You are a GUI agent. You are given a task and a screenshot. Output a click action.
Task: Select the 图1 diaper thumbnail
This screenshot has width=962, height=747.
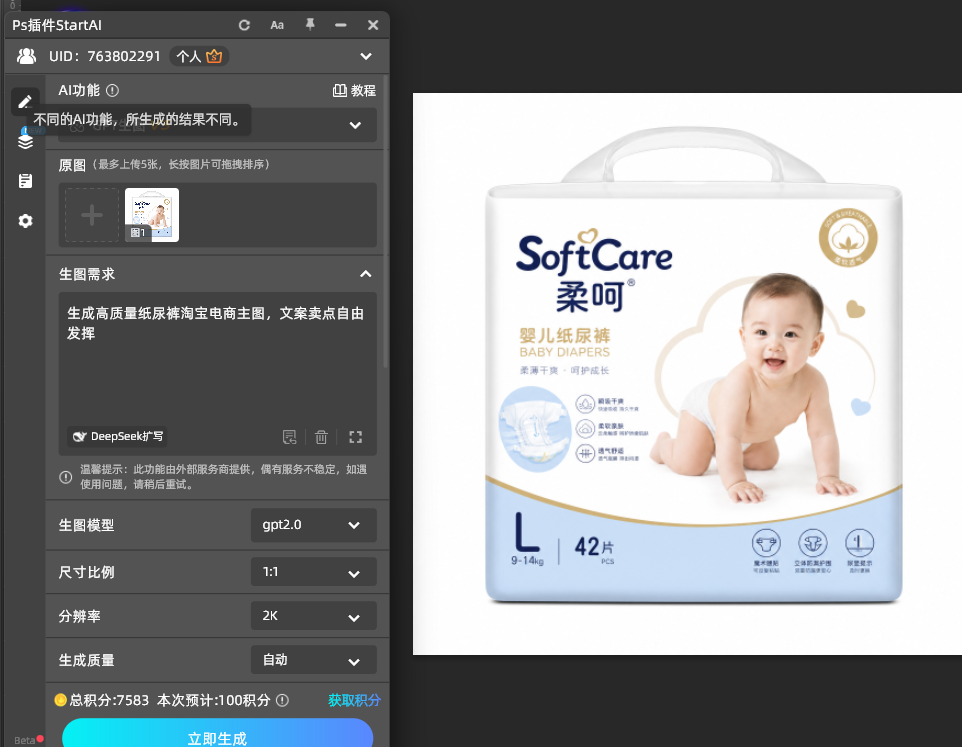(x=152, y=215)
